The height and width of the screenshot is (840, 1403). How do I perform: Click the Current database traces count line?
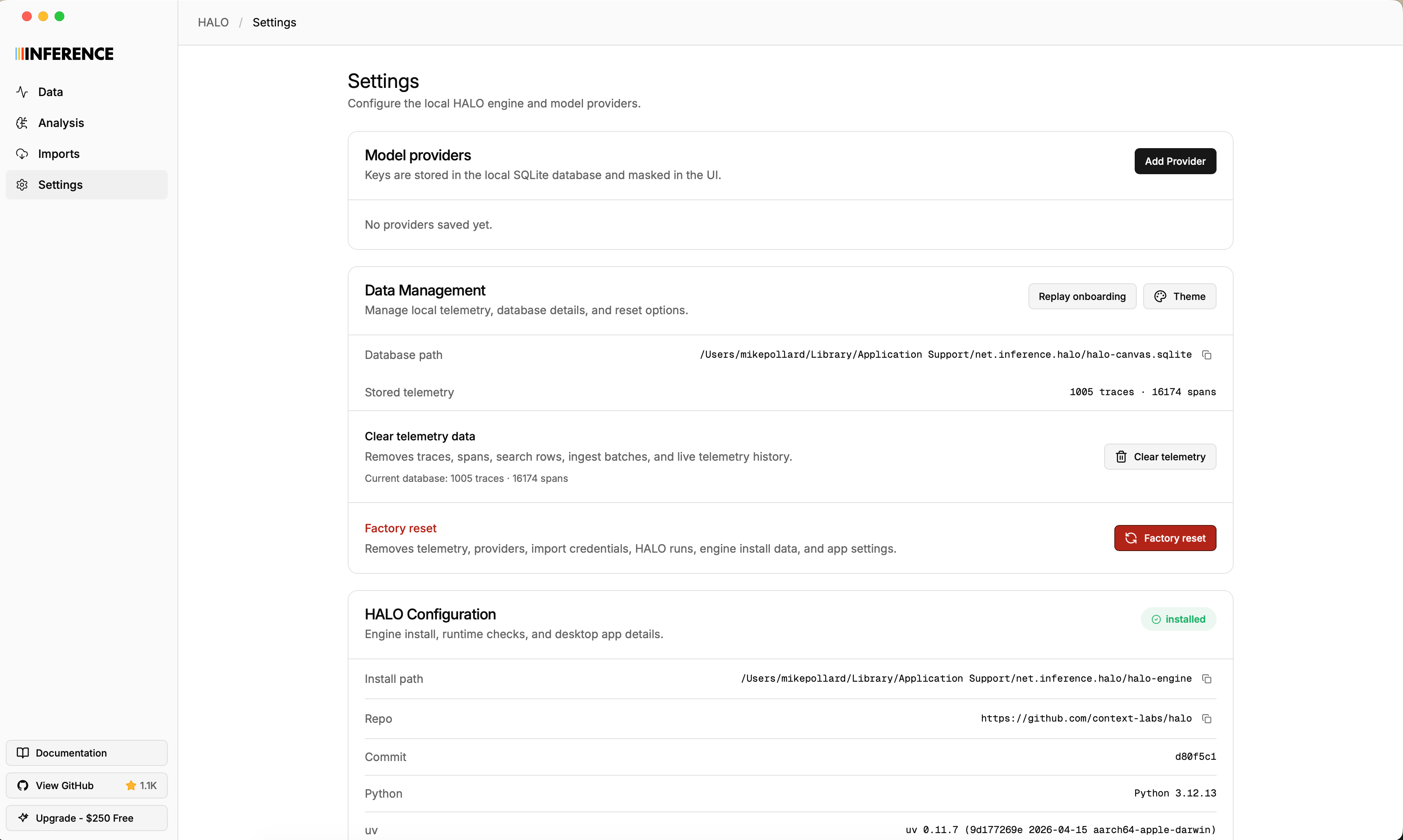tap(466, 479)
